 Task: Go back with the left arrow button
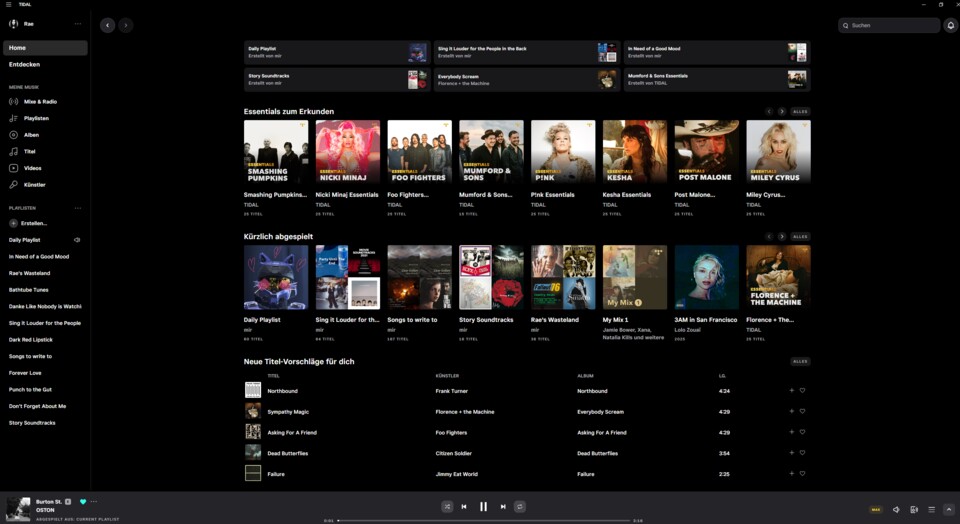point(108,25)
